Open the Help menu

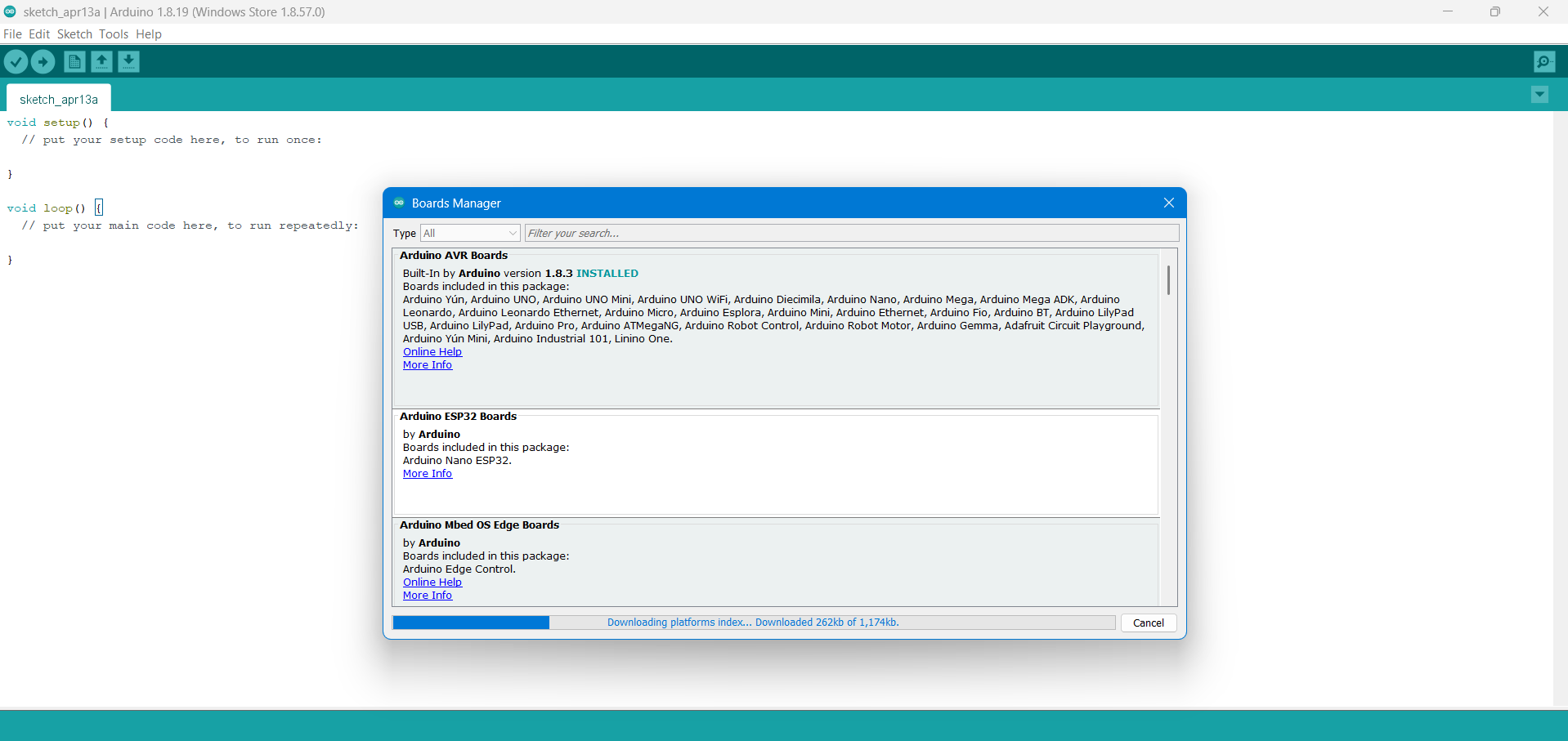pos(149,34)
